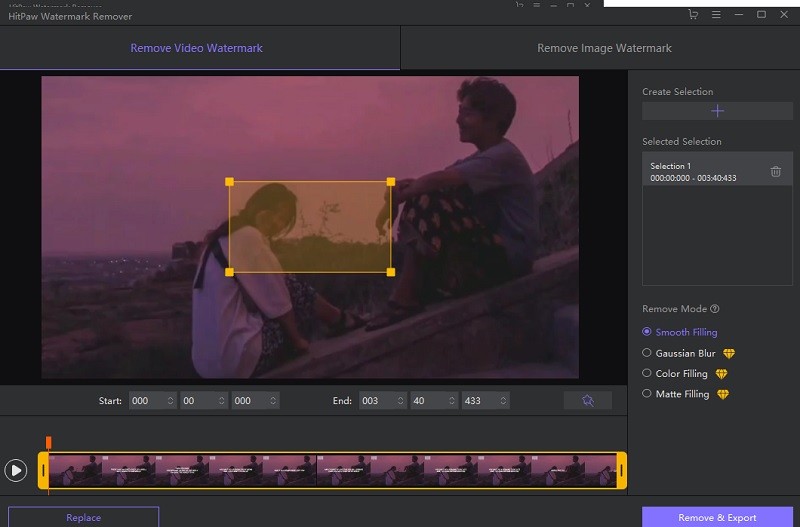Open the Remove Video Watermark tab
This screenshot has height=527, width=800.
(196, 48)
